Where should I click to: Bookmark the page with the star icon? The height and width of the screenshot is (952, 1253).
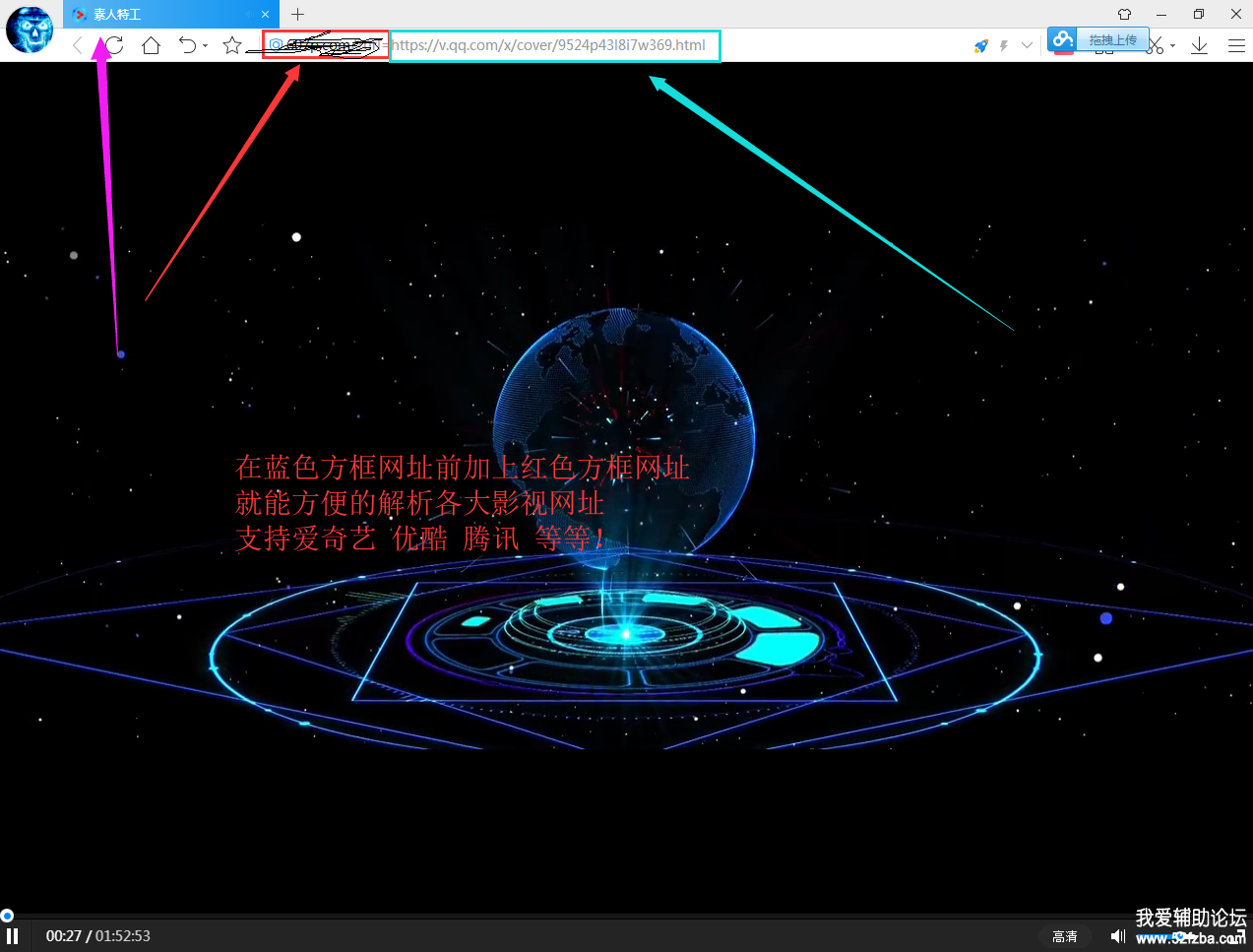coord(232,45)
